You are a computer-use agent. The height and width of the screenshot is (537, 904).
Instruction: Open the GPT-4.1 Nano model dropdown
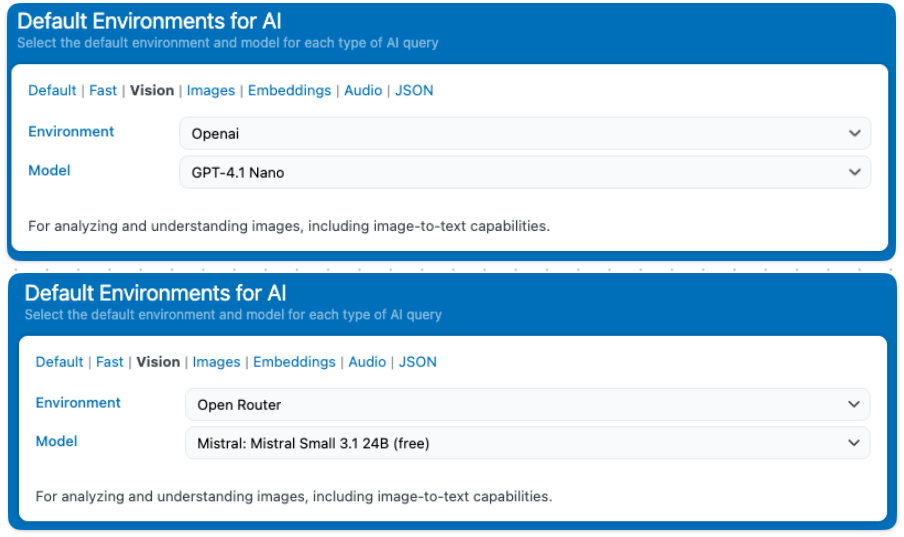524,172
